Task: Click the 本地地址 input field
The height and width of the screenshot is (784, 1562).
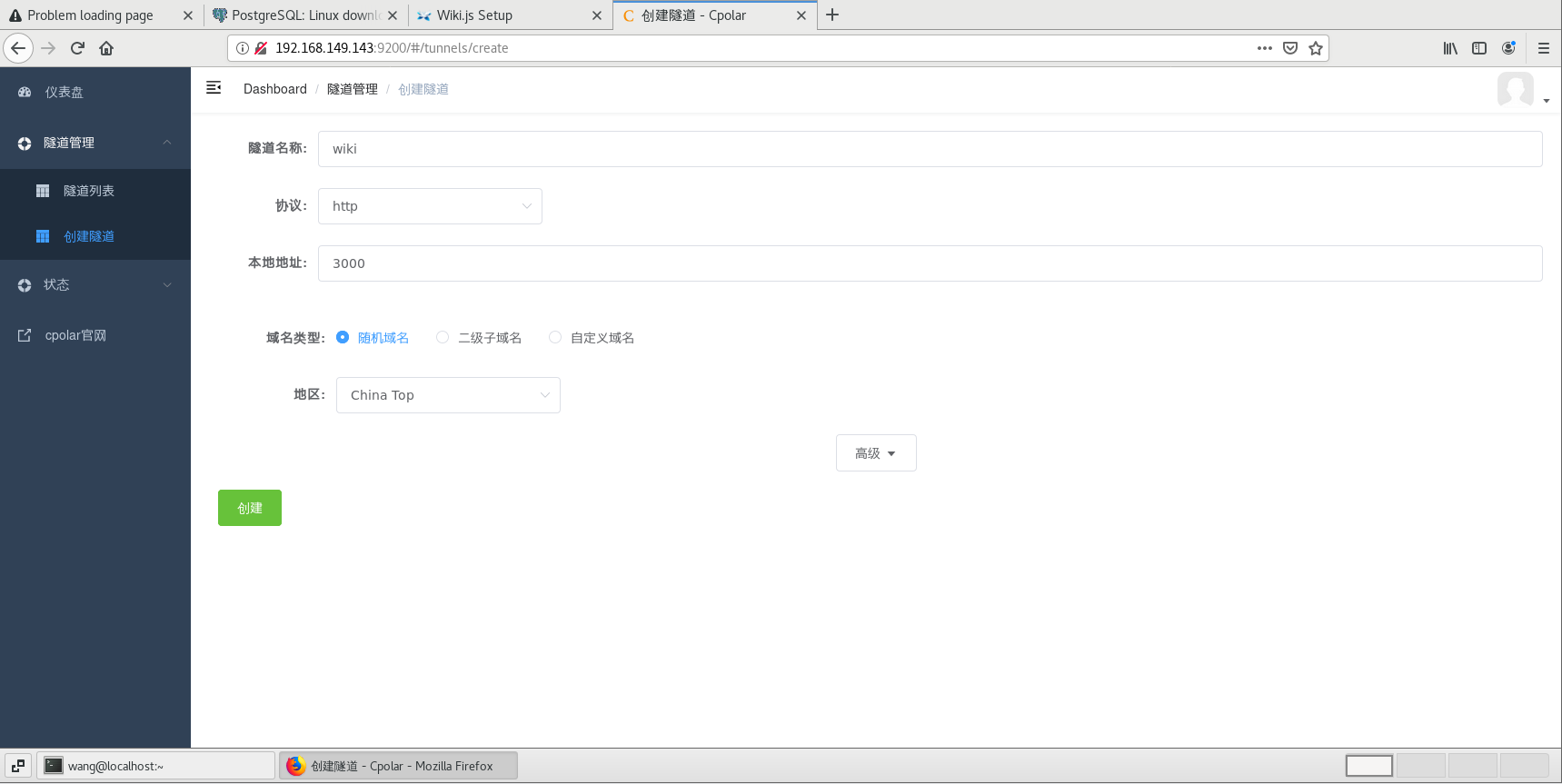Action: (930, 263)
